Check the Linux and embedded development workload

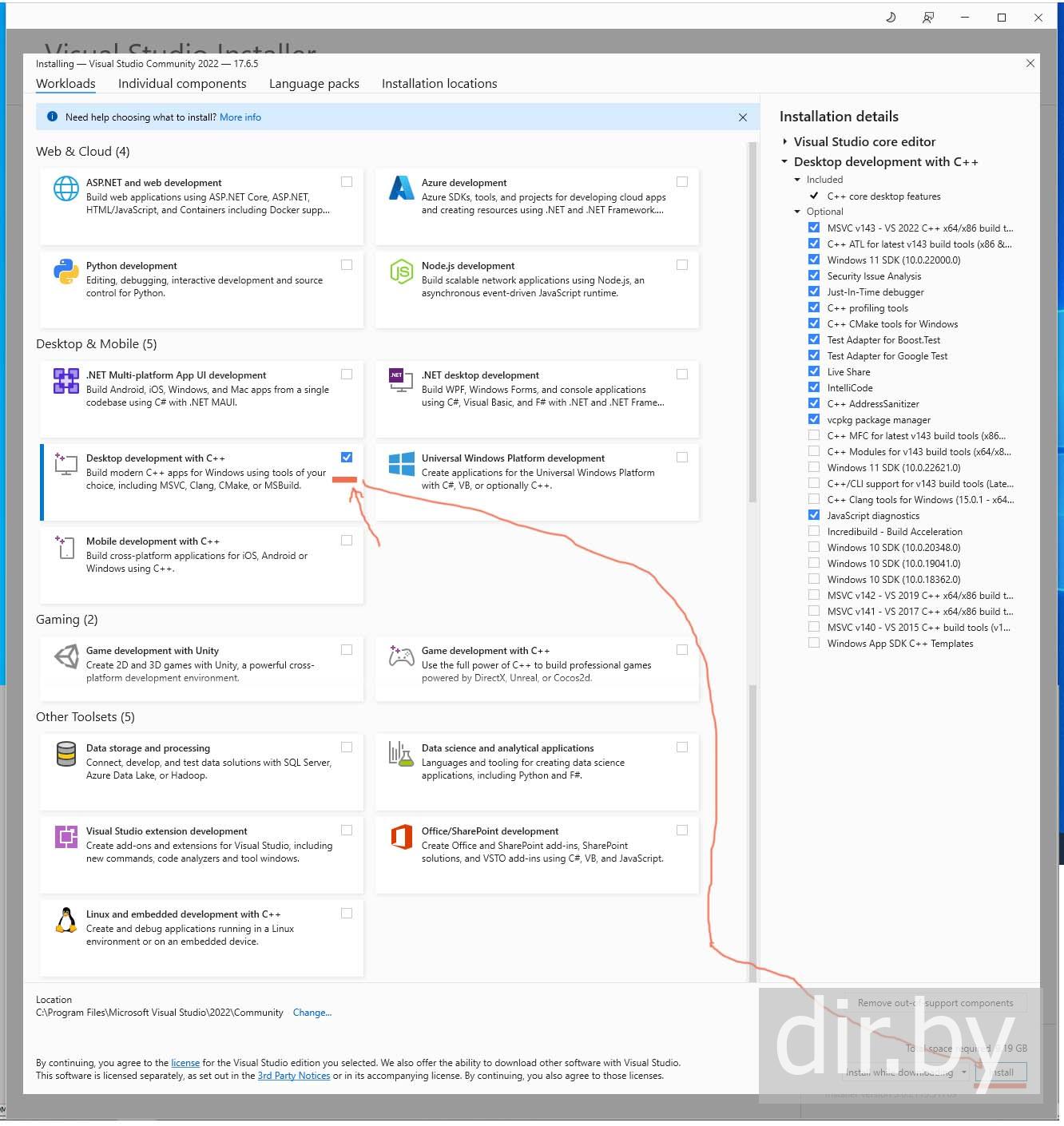[347, 914]
